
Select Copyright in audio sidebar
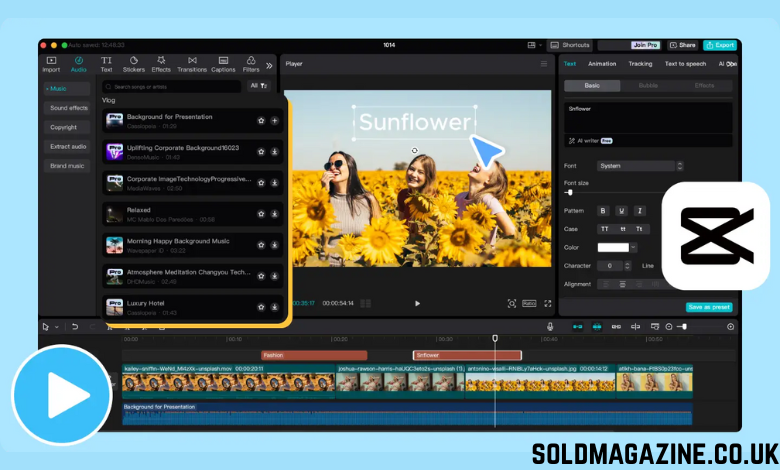coord(67,127)
